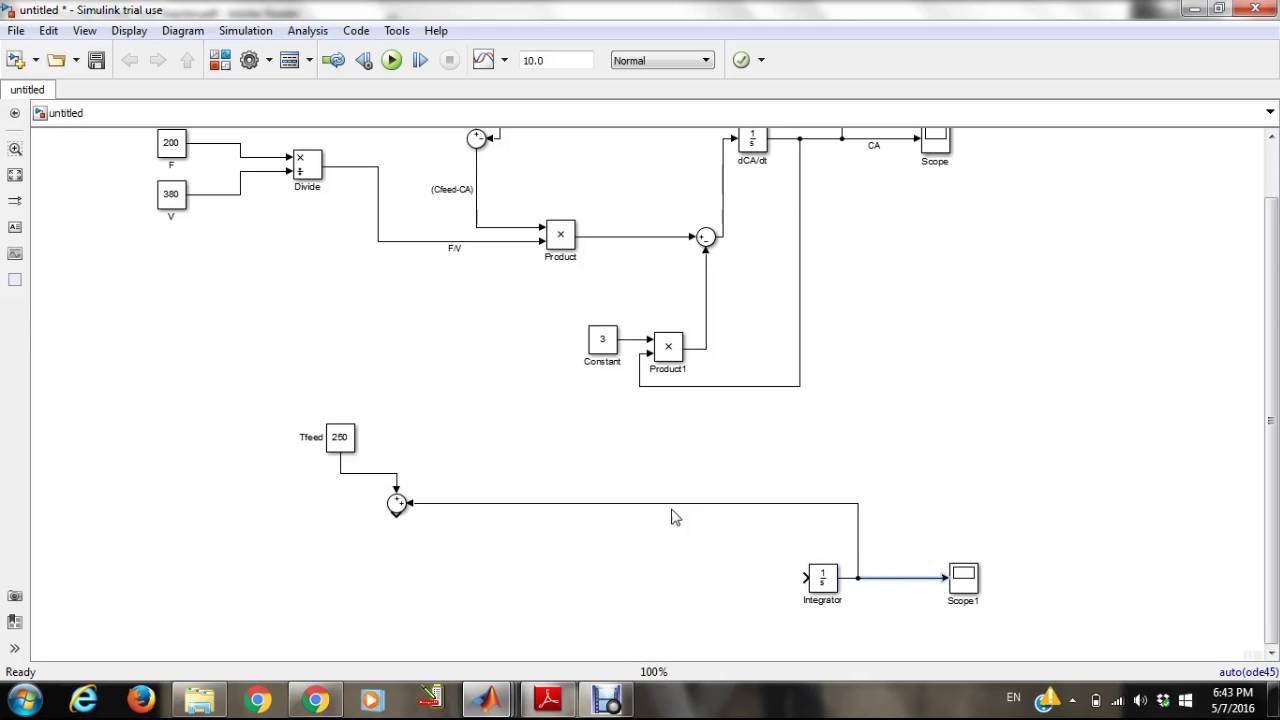1280x720 pixels.
Task: Select the Tfeed constant block 250
Action: click(x=340, y=438)
